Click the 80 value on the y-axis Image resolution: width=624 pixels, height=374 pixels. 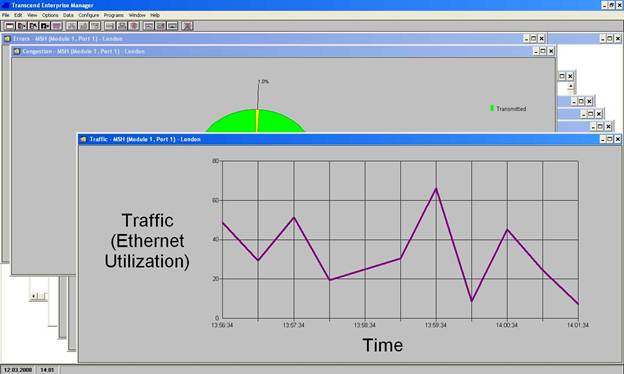(215, 161)
